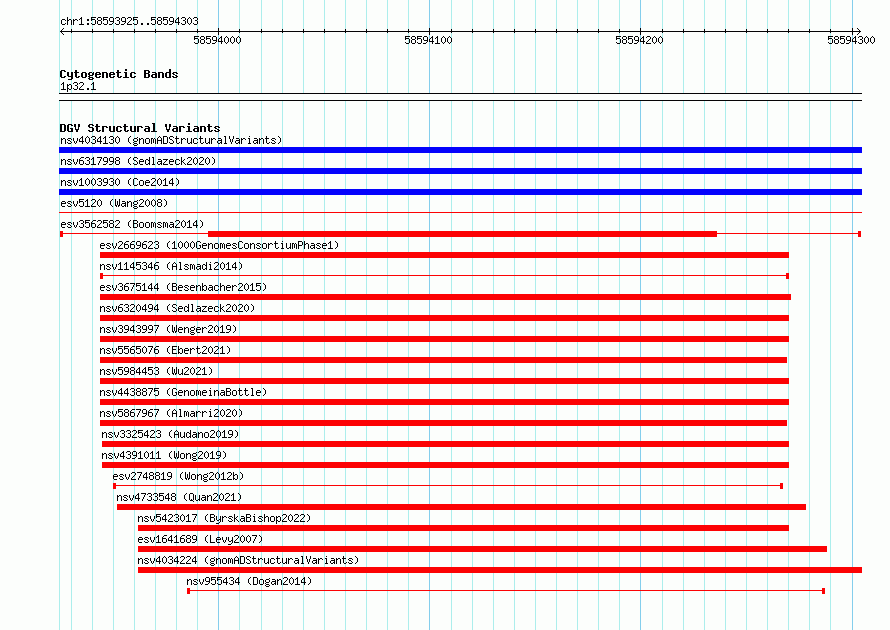Click the red bar under nsv5565076

click(x=443, y=360)
